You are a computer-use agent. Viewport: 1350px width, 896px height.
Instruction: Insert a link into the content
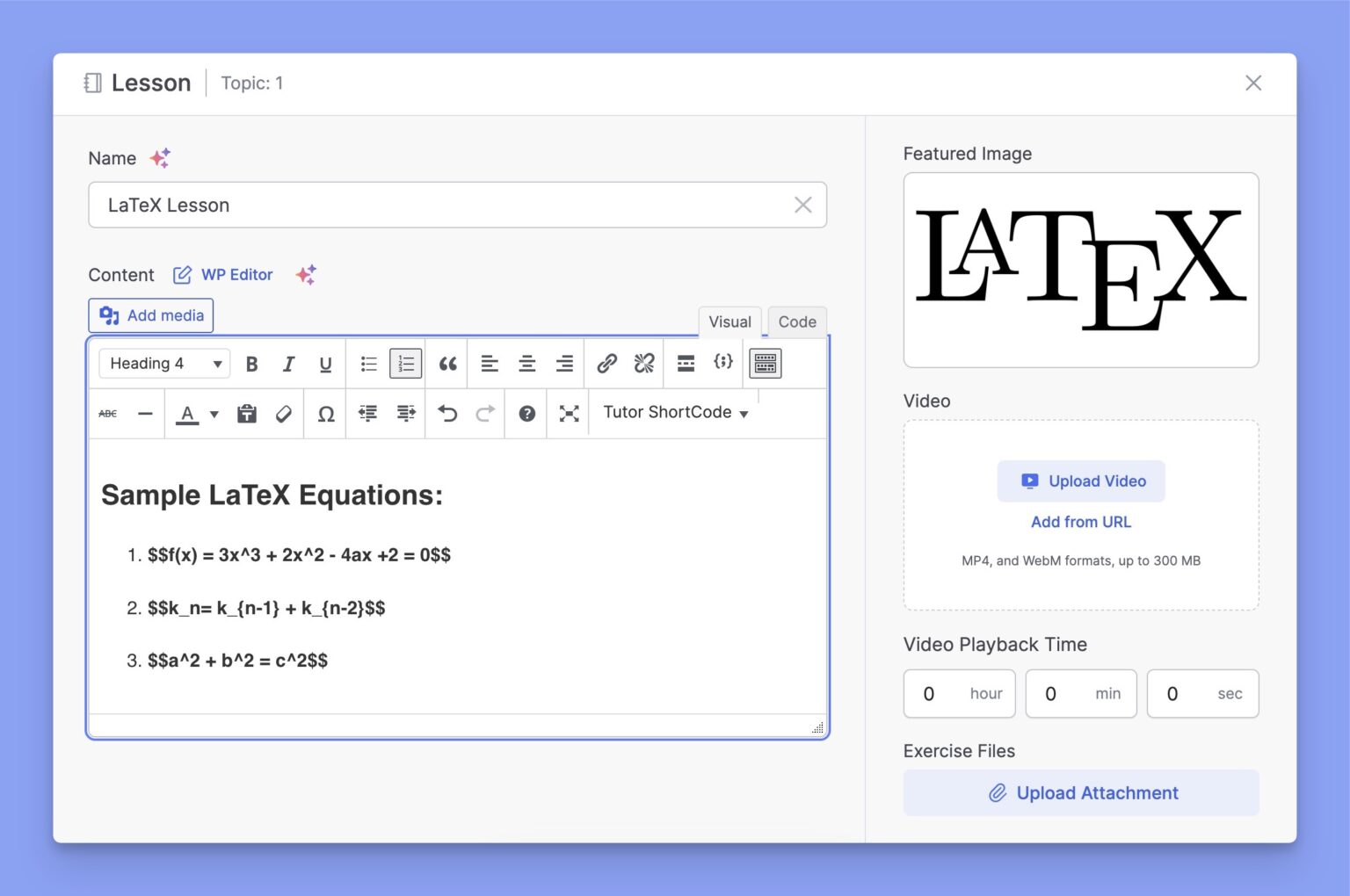(x=607, y=363)
